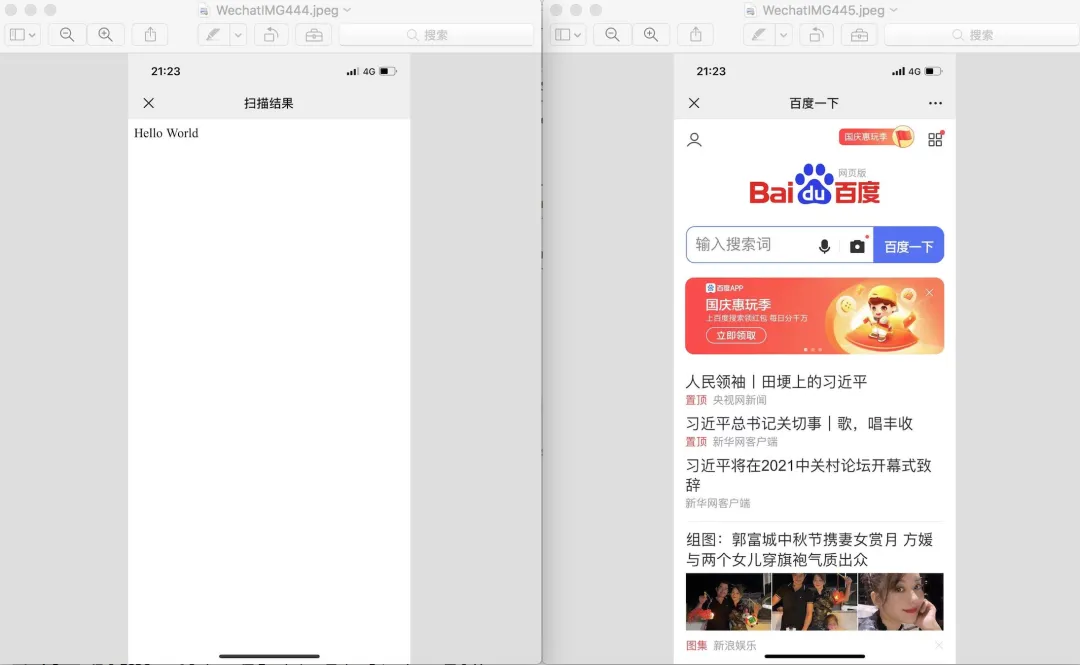Expand markup pen dropdown in WechatIMG445.jpeg window
Viewport: 1080px width, 665px height.
783,34
